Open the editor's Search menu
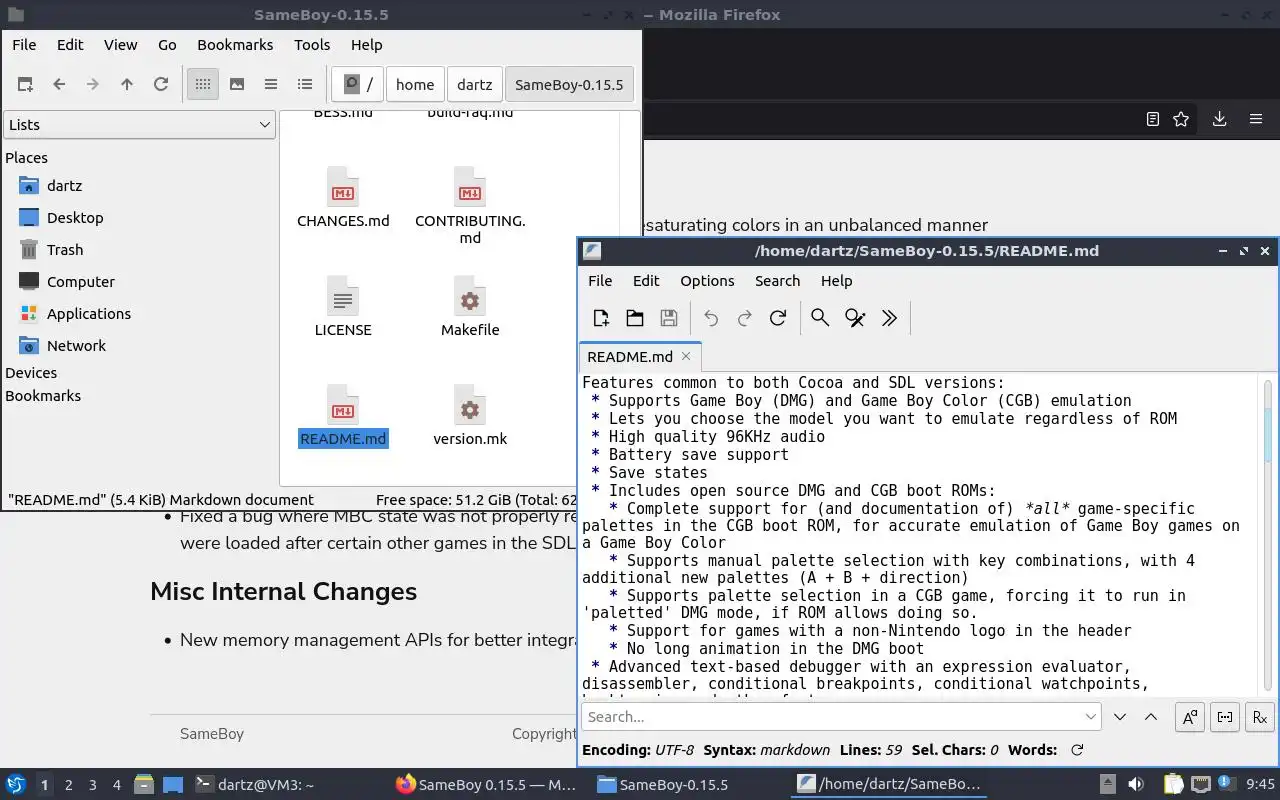Viewport: 1280px width, 800px height. point(777,281)
